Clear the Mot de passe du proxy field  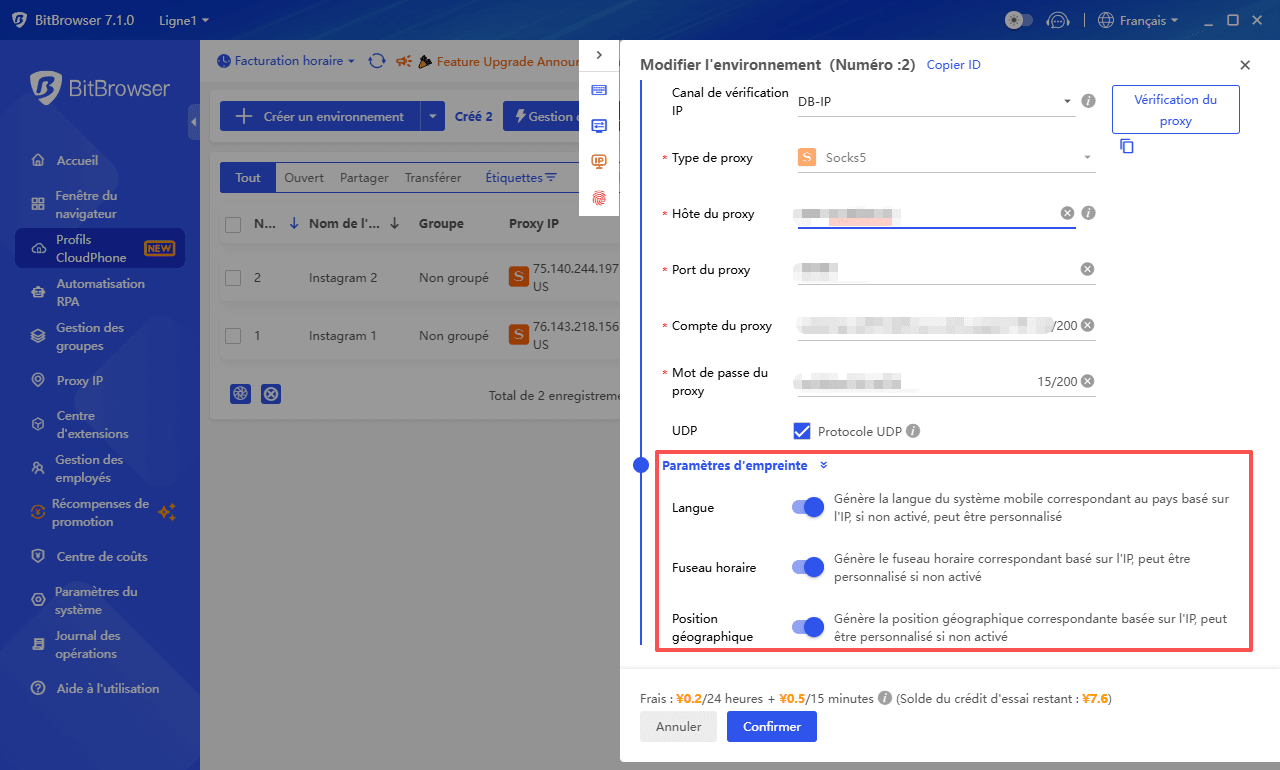[1087, 381]
